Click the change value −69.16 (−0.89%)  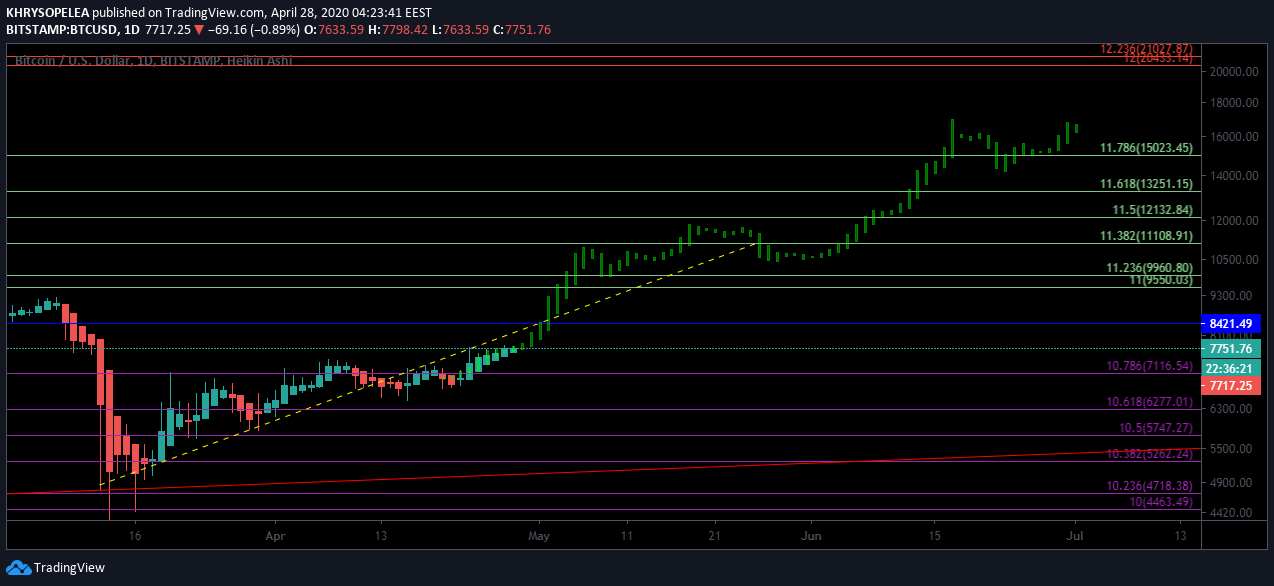tap(256, 30)
